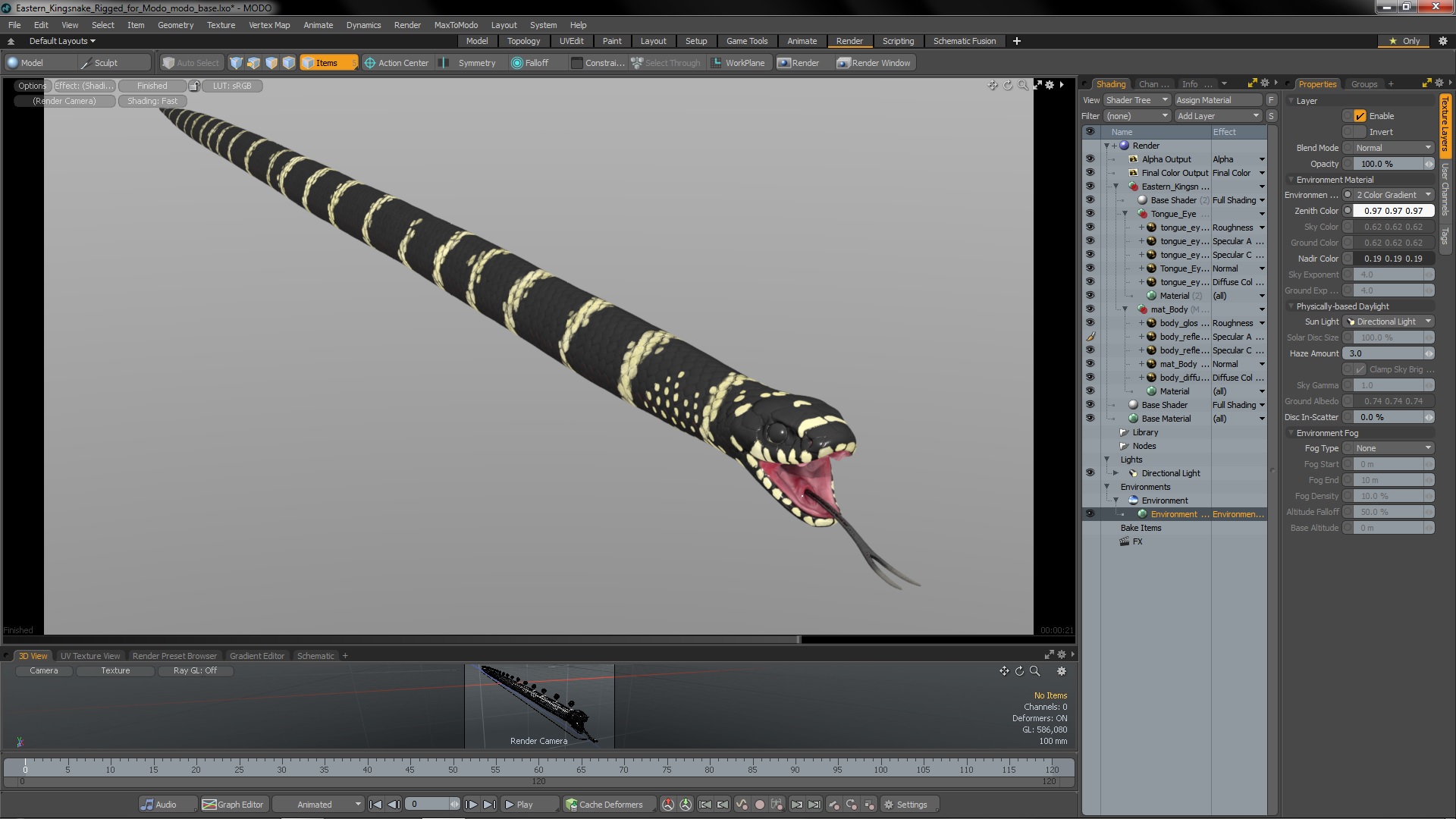The height and width of the screenshot is (819, 1456).
Task: Switch to the Schematic Fusion tab
Action: tap(965, 41)
